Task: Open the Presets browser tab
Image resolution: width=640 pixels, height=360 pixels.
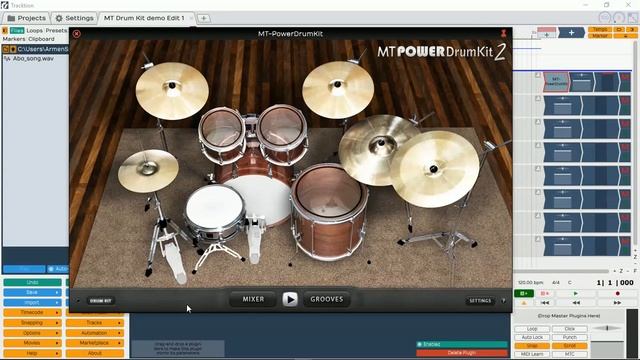Action: point(56,31)
